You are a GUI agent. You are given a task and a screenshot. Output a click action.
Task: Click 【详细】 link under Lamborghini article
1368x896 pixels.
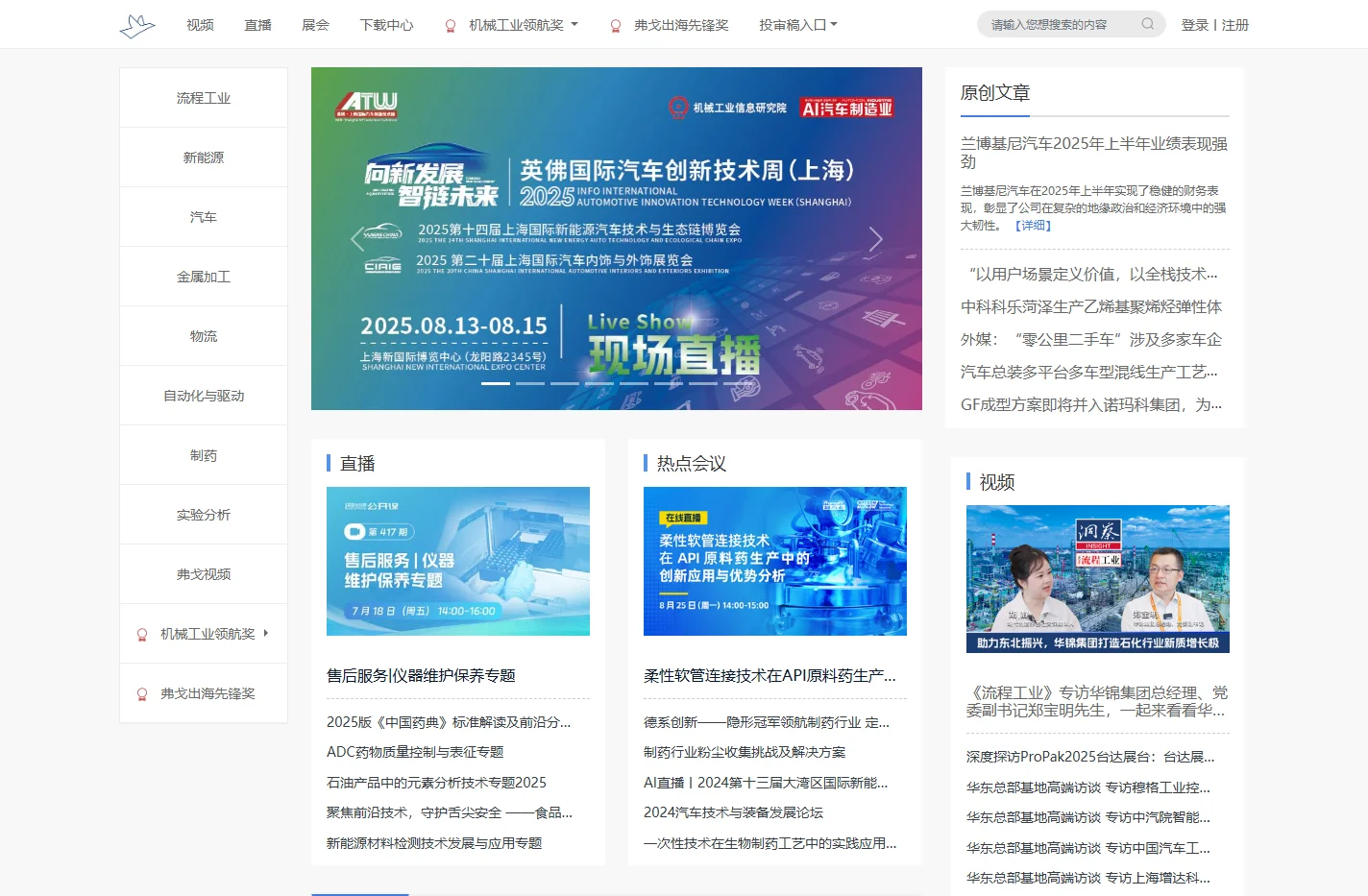click(1033, 226)
